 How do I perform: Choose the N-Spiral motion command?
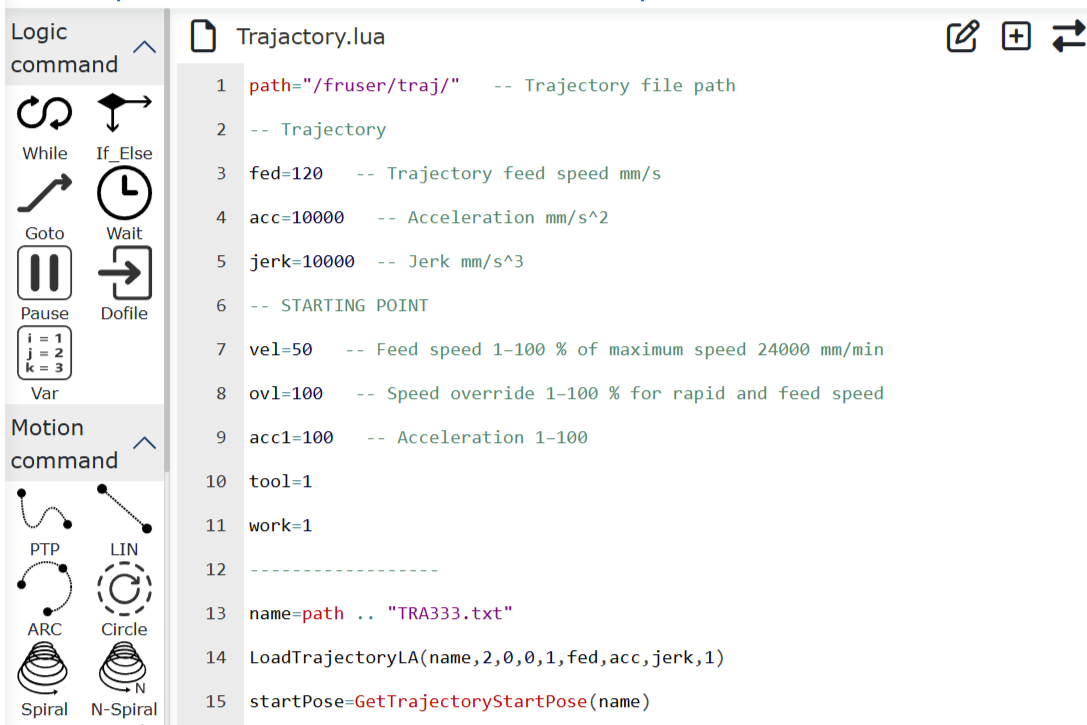point(124,670)
